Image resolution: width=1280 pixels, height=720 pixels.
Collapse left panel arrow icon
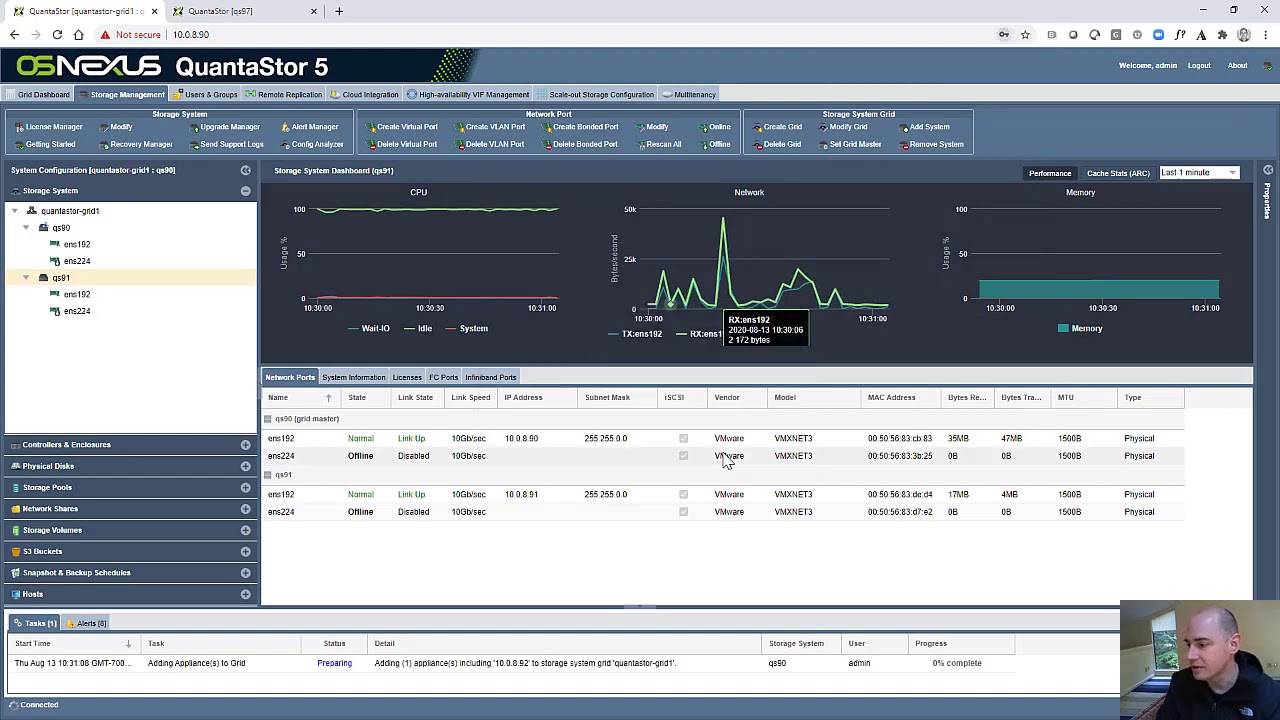[x=245, y=170]
